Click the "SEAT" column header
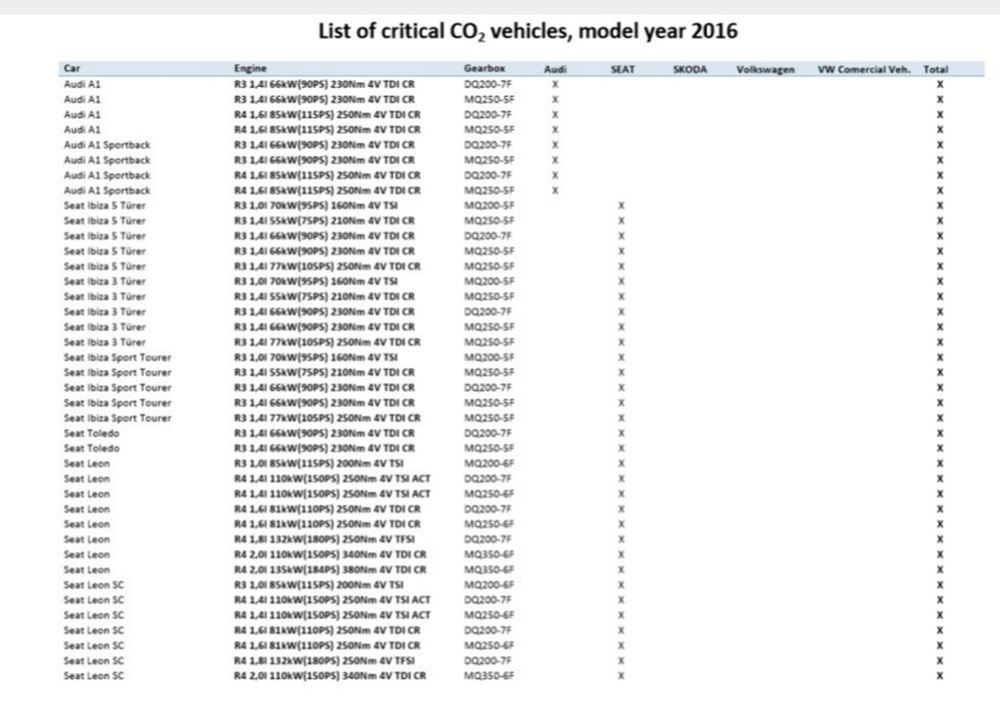The width and height of the screenshot is (1000, 705). pos(622,70)
